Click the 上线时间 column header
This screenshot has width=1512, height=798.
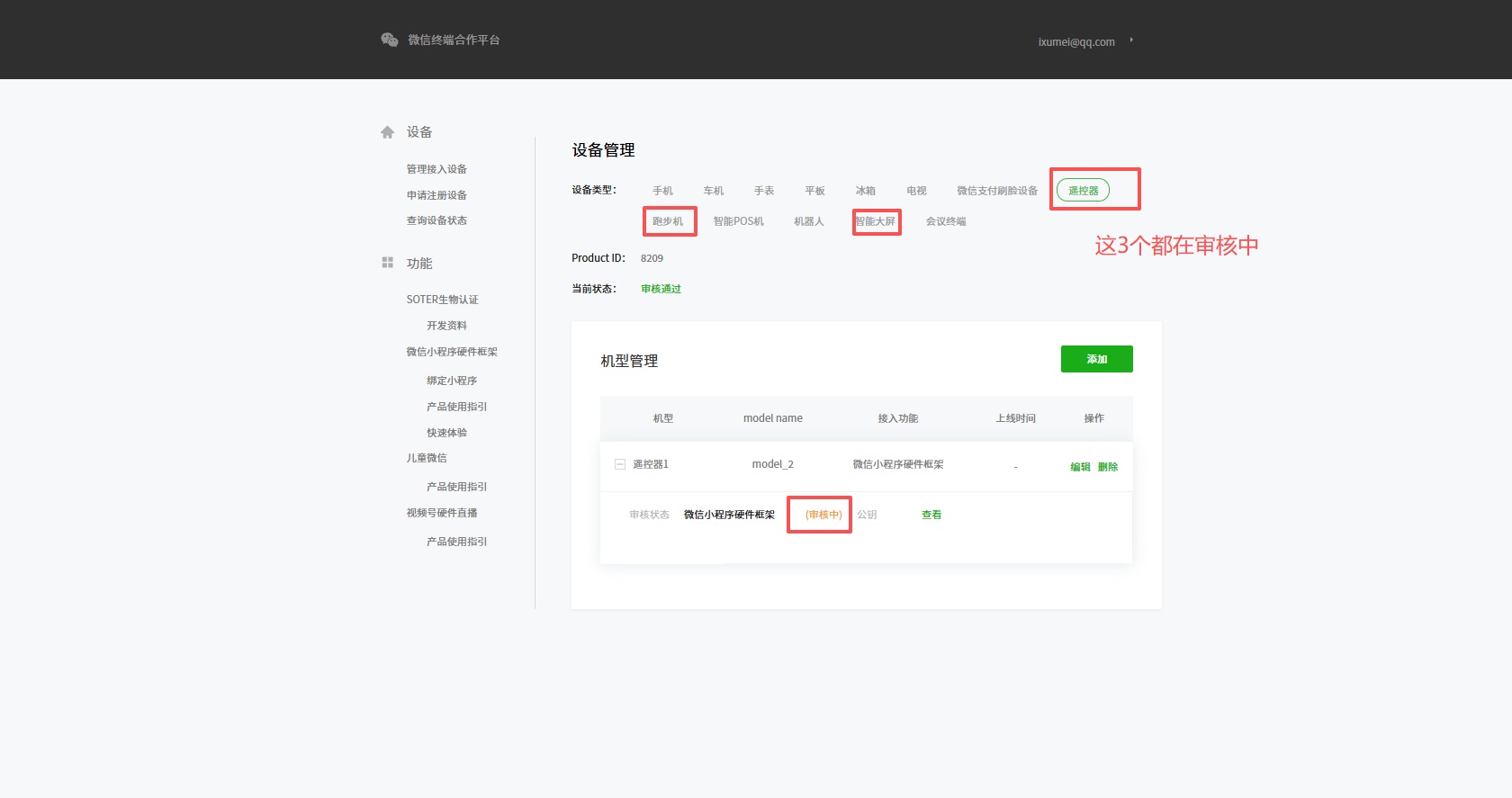pyautogui.click(x=1015, y=418)
